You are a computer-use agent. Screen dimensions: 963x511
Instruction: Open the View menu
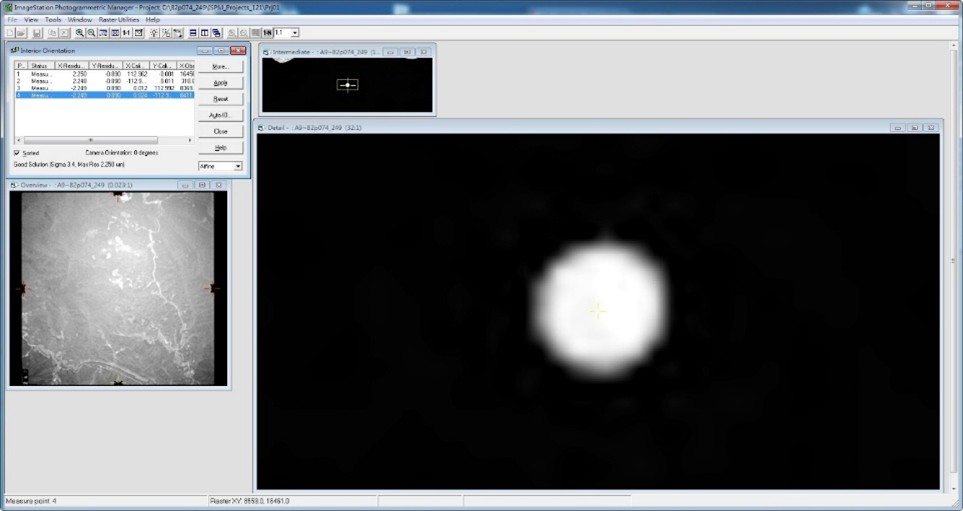pyautogui.click(x=31, y=19)
